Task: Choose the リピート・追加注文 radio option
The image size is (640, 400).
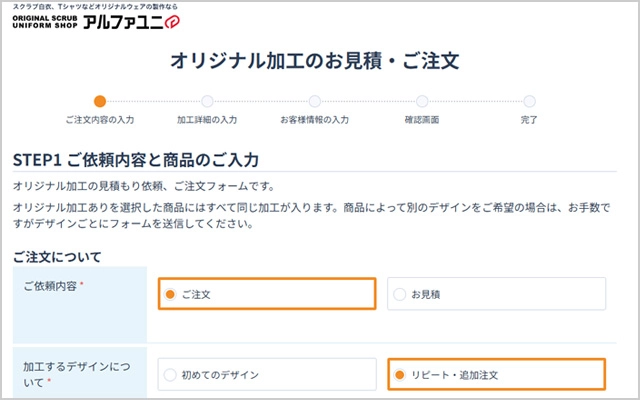Action: pyautogui.click(x=401, y=375)
